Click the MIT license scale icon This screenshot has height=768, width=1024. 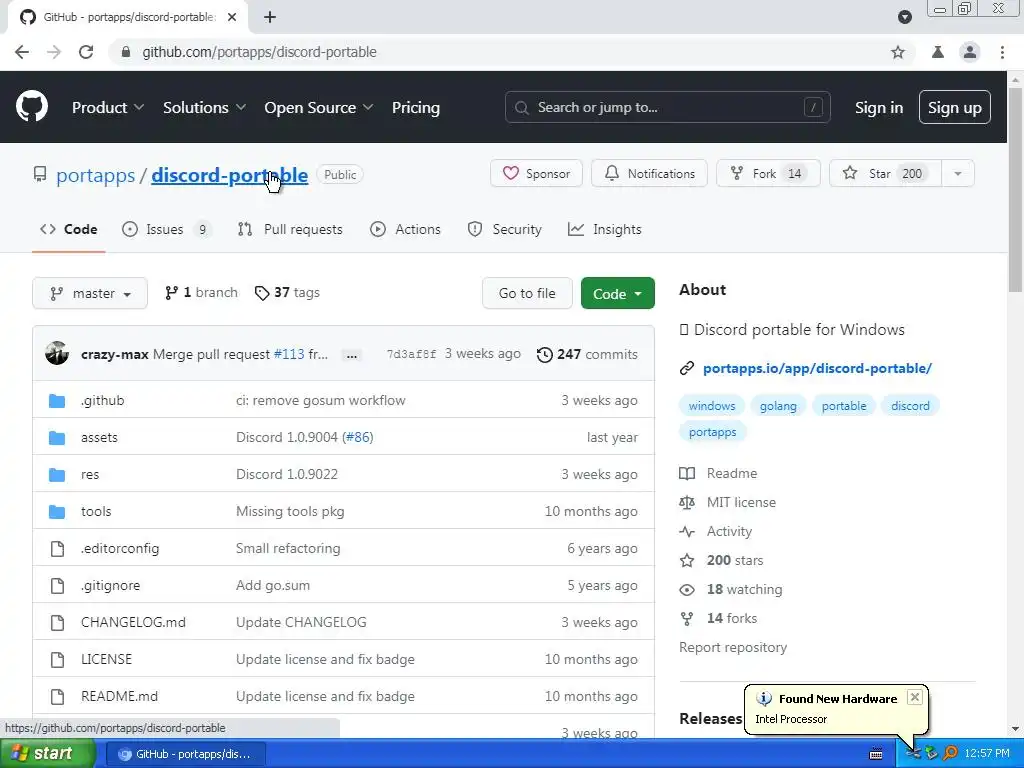coord(686,502)
